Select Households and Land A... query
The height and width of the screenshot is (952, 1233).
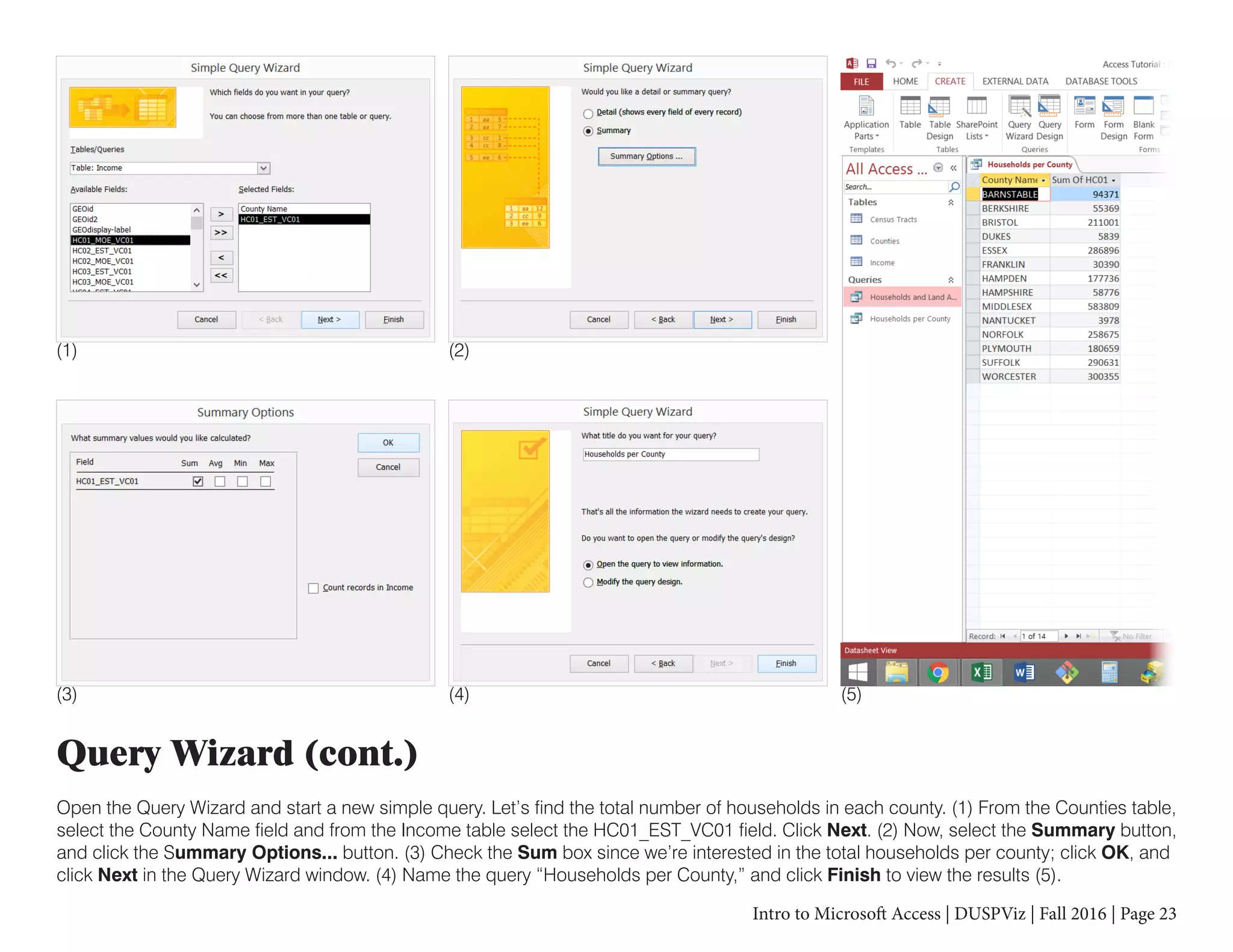coord(903,297)
